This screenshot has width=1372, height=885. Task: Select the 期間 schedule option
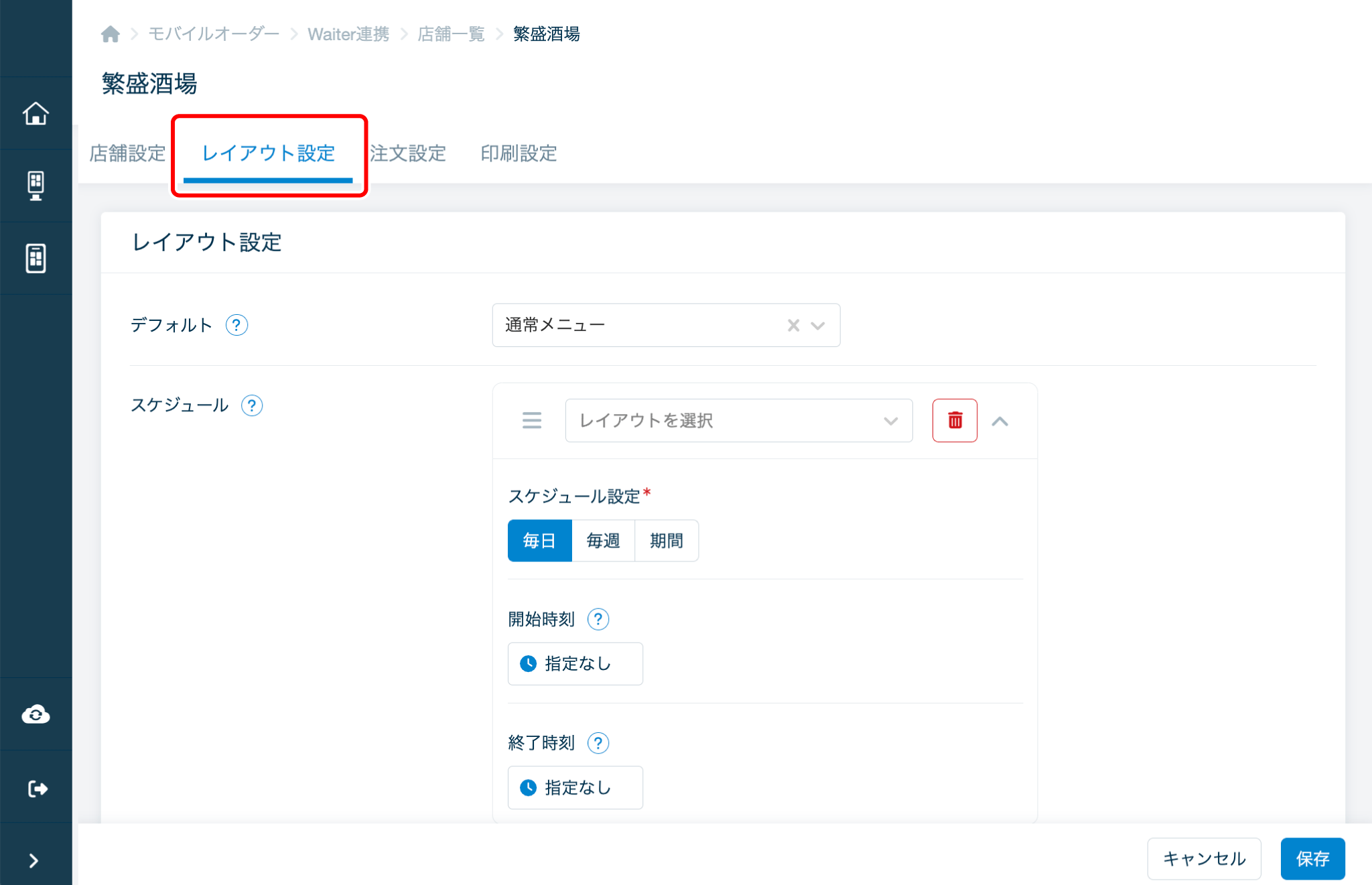(x=666, y=541)
